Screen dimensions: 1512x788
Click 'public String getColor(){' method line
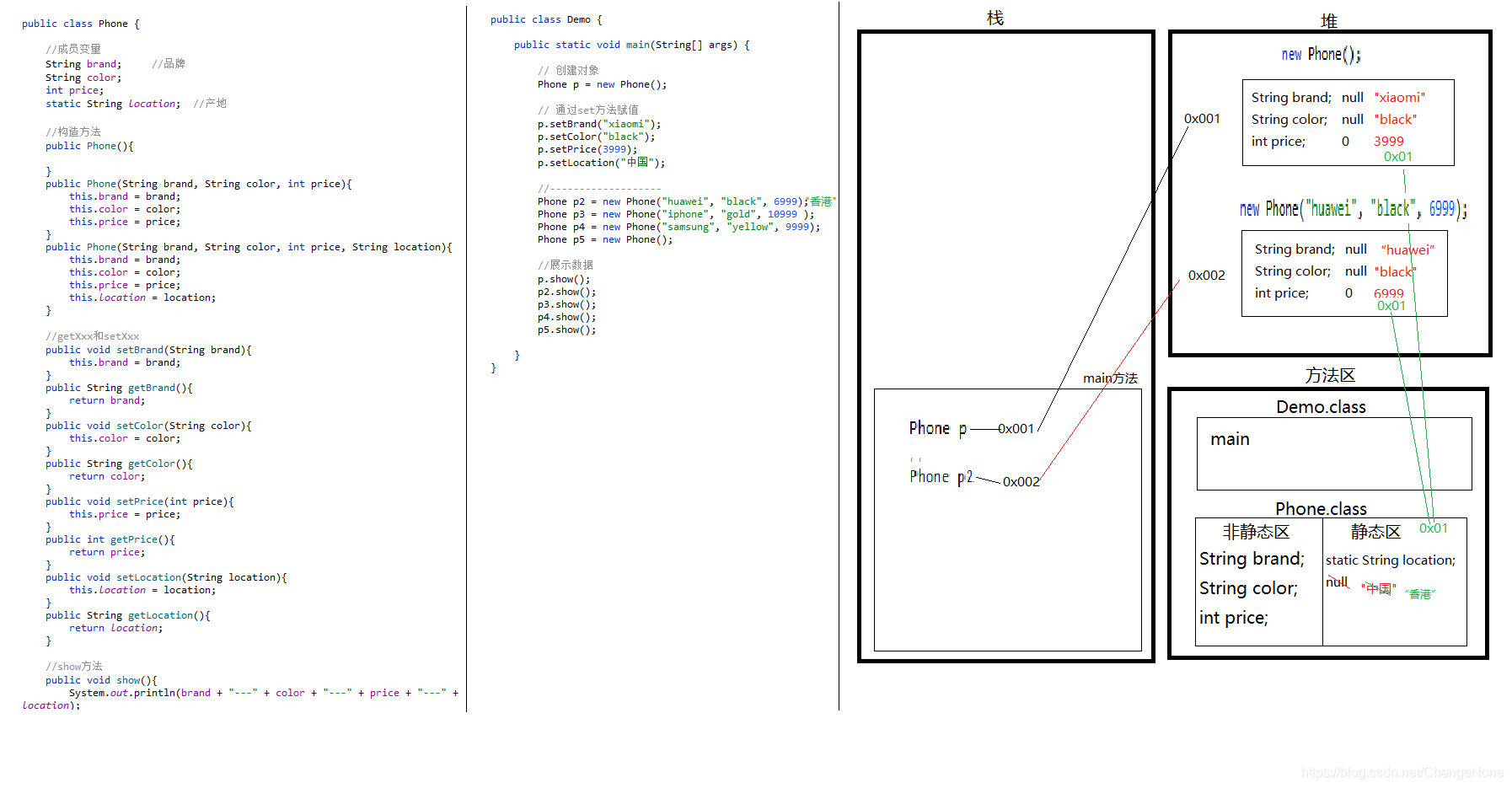pos(119,464)
